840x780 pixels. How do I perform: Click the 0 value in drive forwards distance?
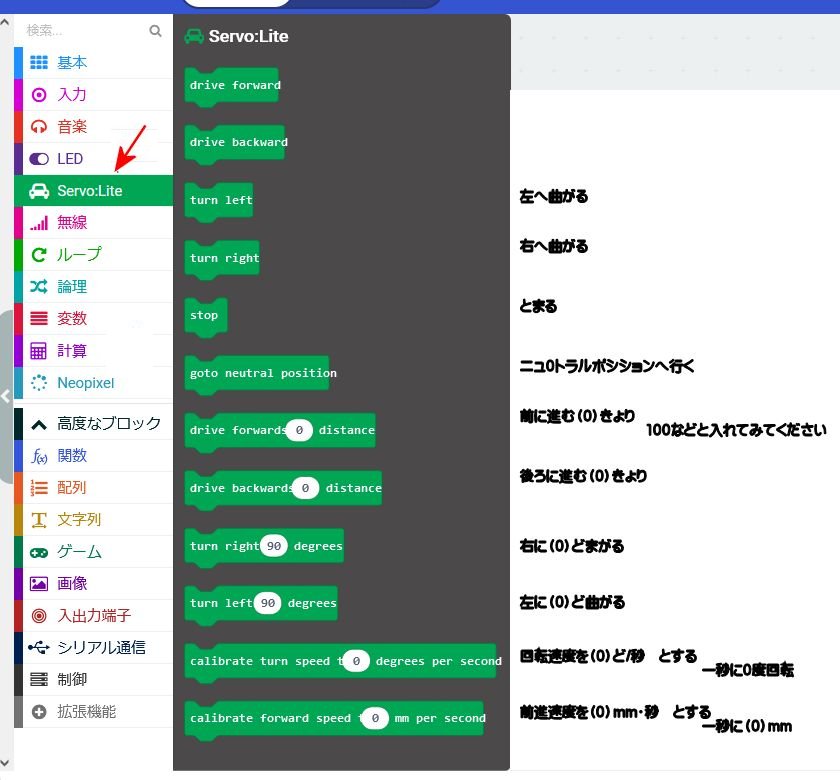click(299, 431)
